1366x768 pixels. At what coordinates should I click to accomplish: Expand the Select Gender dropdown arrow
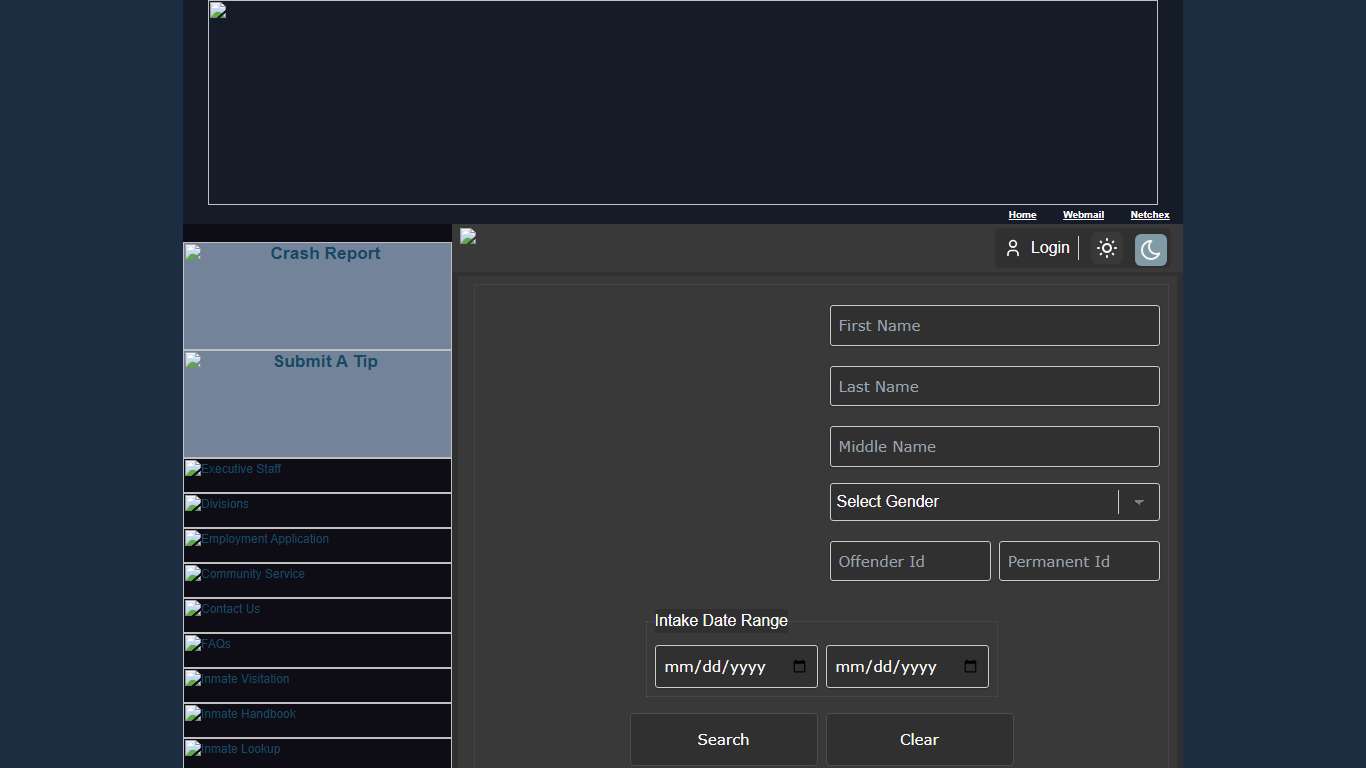click(1139, 502)
